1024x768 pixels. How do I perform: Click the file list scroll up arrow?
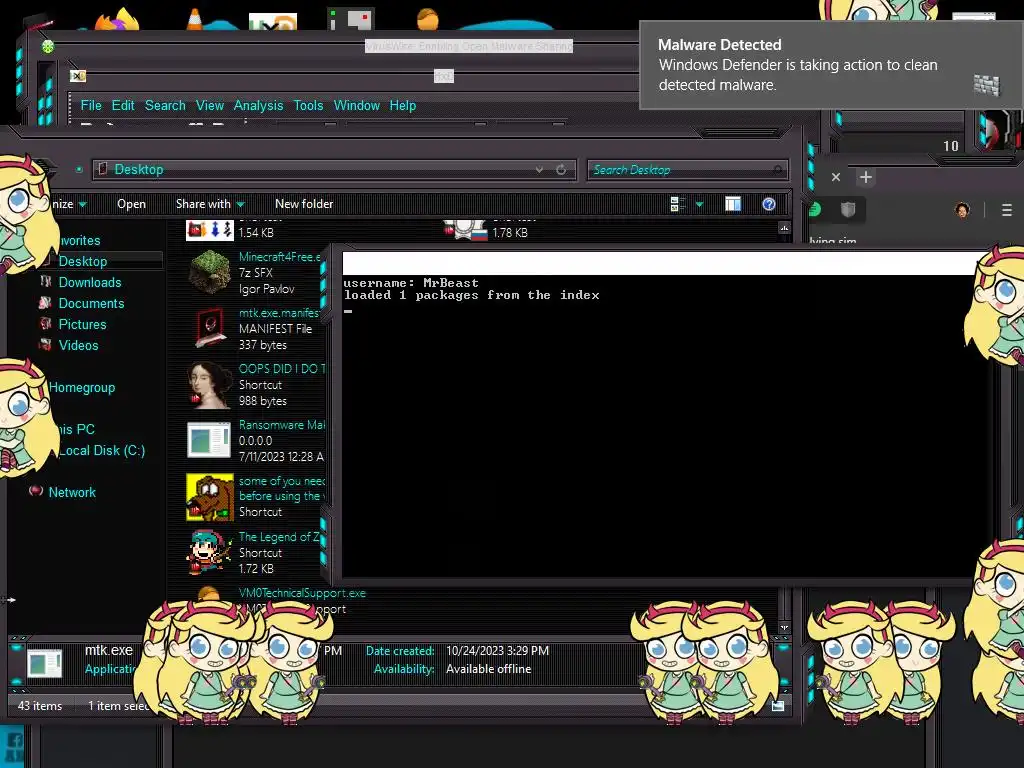pos(784,228)
